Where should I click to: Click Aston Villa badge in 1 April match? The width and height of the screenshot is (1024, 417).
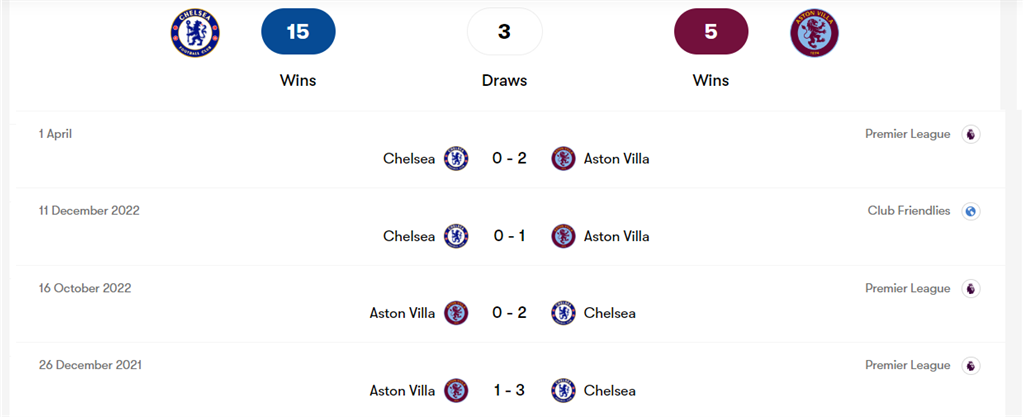click(563, 158)
